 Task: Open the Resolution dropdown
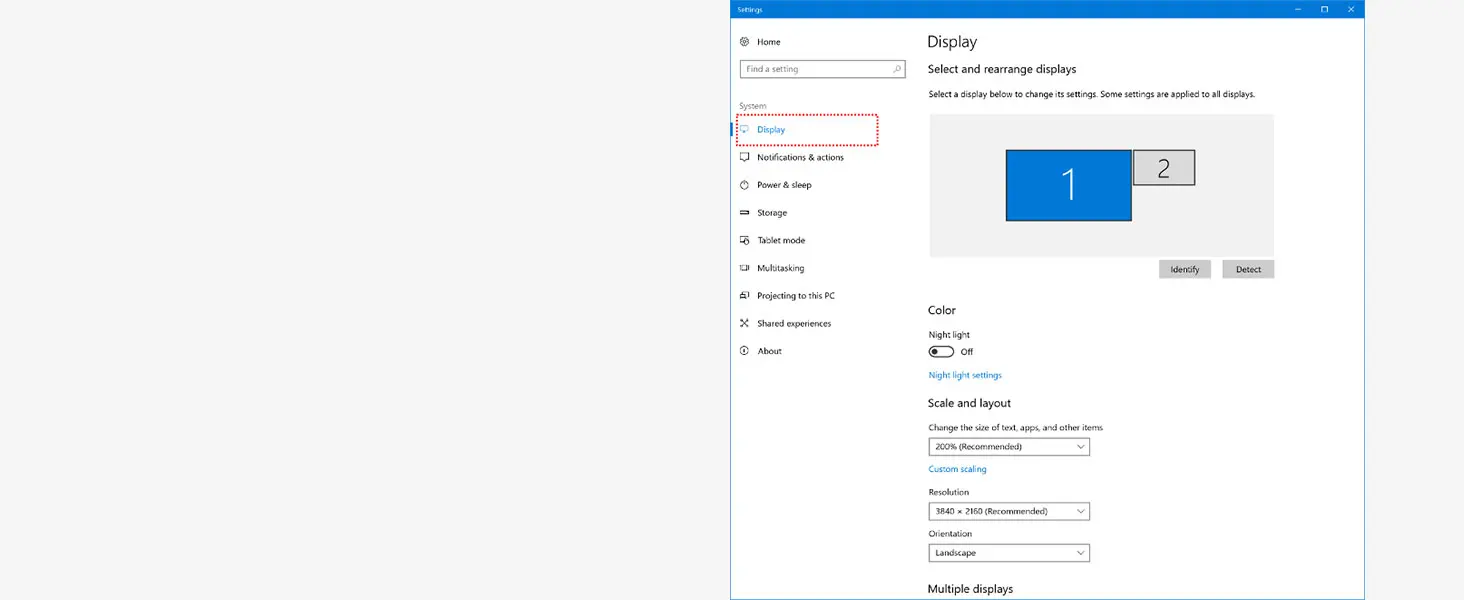coord(1009,511)
